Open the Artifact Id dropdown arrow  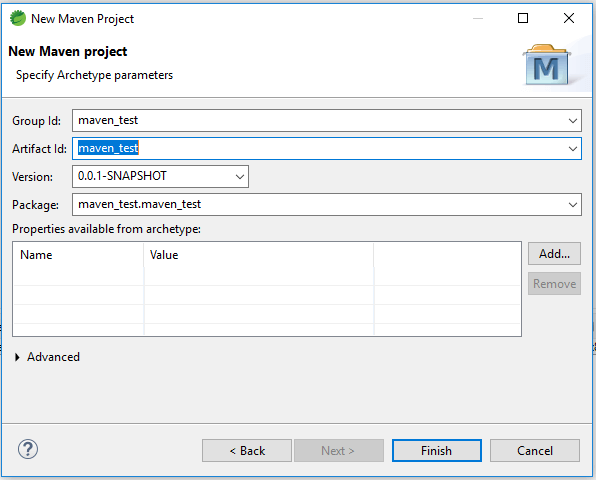click(572, 149)
